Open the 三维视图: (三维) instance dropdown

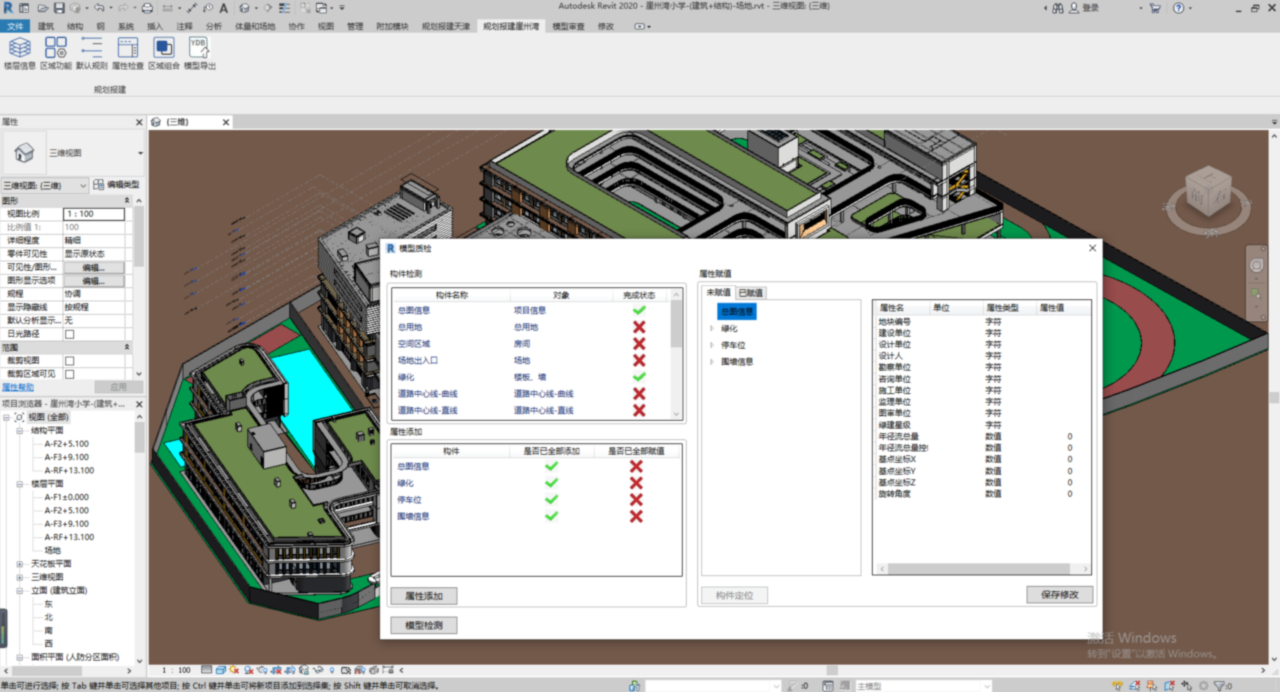point(45,185)
